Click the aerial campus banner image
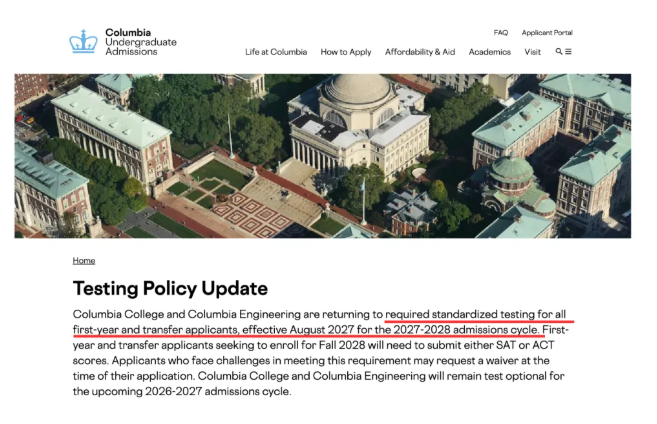 (x=323, y=156)
